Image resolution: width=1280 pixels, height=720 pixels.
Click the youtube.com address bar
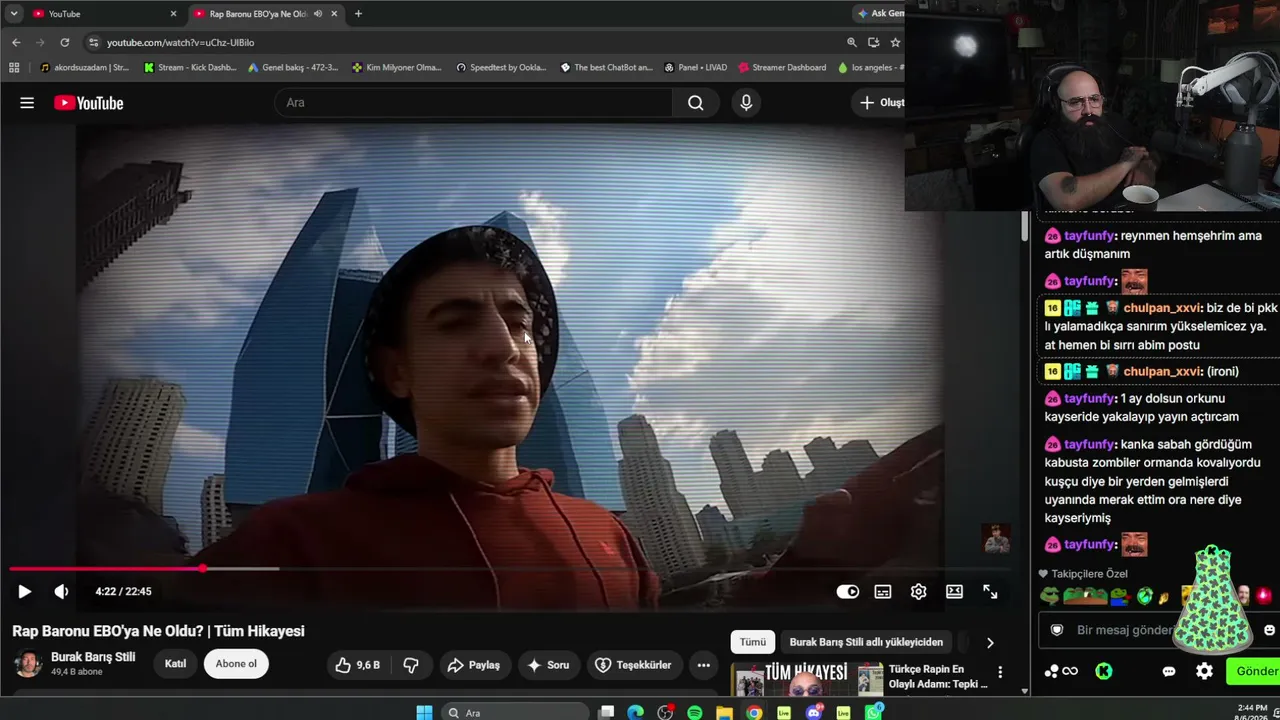460,43
